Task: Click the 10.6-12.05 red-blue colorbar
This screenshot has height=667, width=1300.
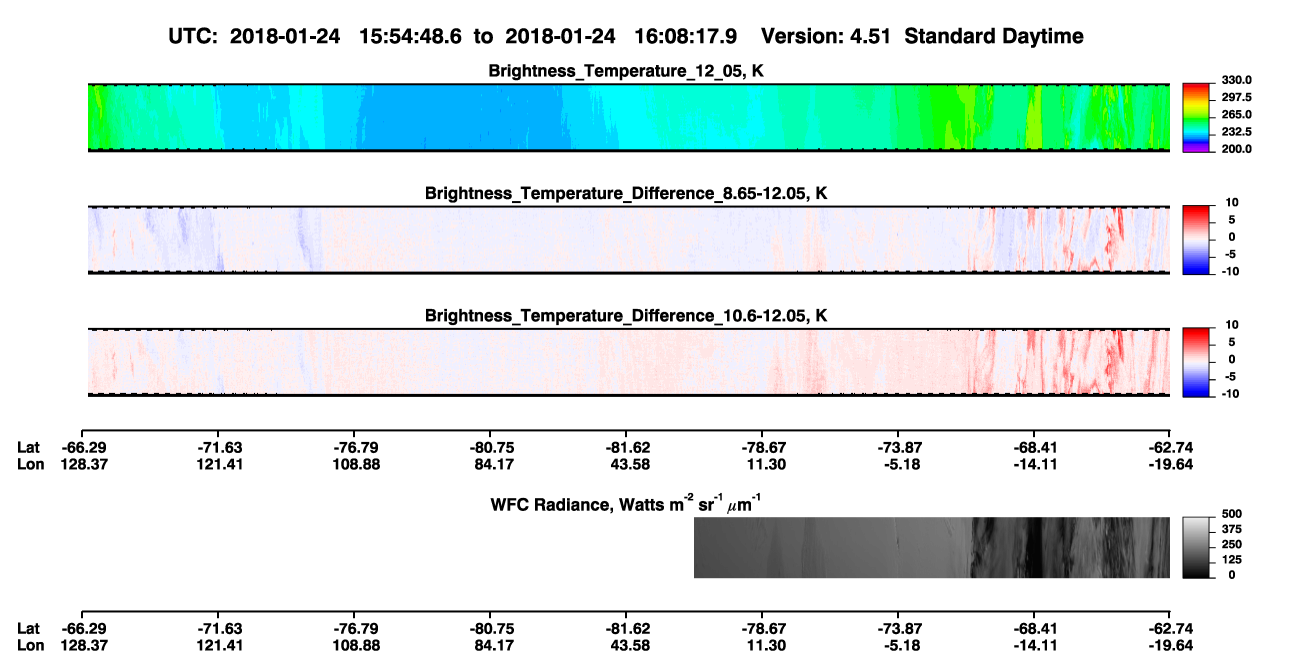Action: click(1197, 362)
